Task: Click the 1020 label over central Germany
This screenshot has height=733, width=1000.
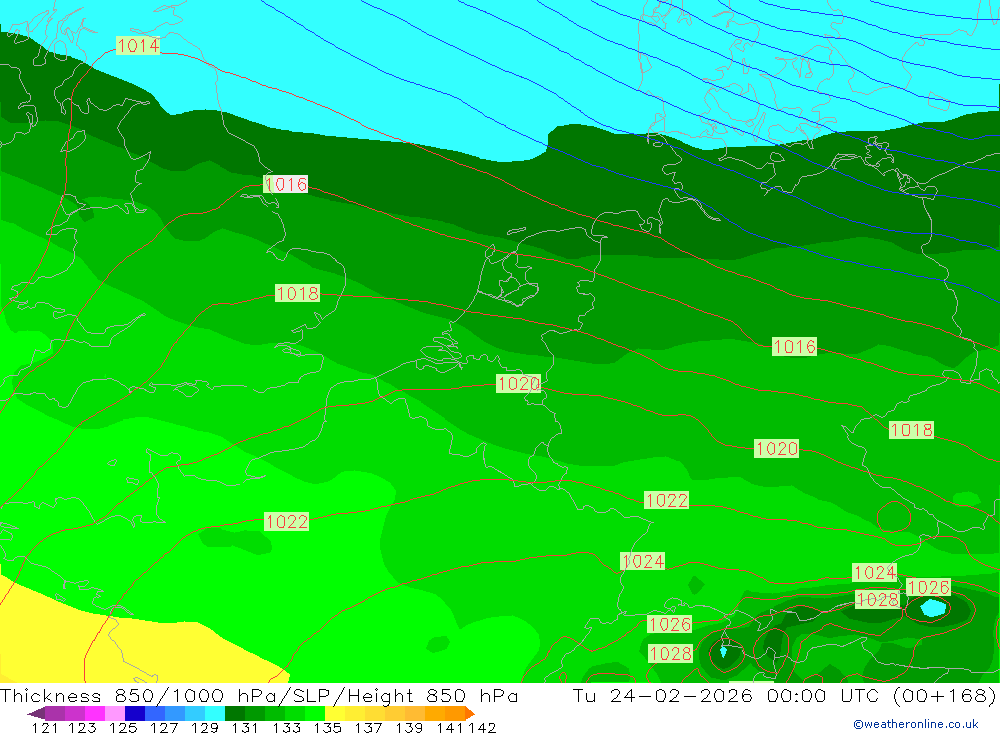Action: pos(776,448)
